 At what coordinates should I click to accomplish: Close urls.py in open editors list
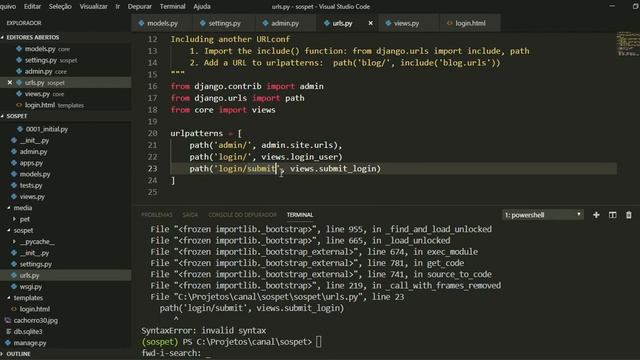coord(10,82)
